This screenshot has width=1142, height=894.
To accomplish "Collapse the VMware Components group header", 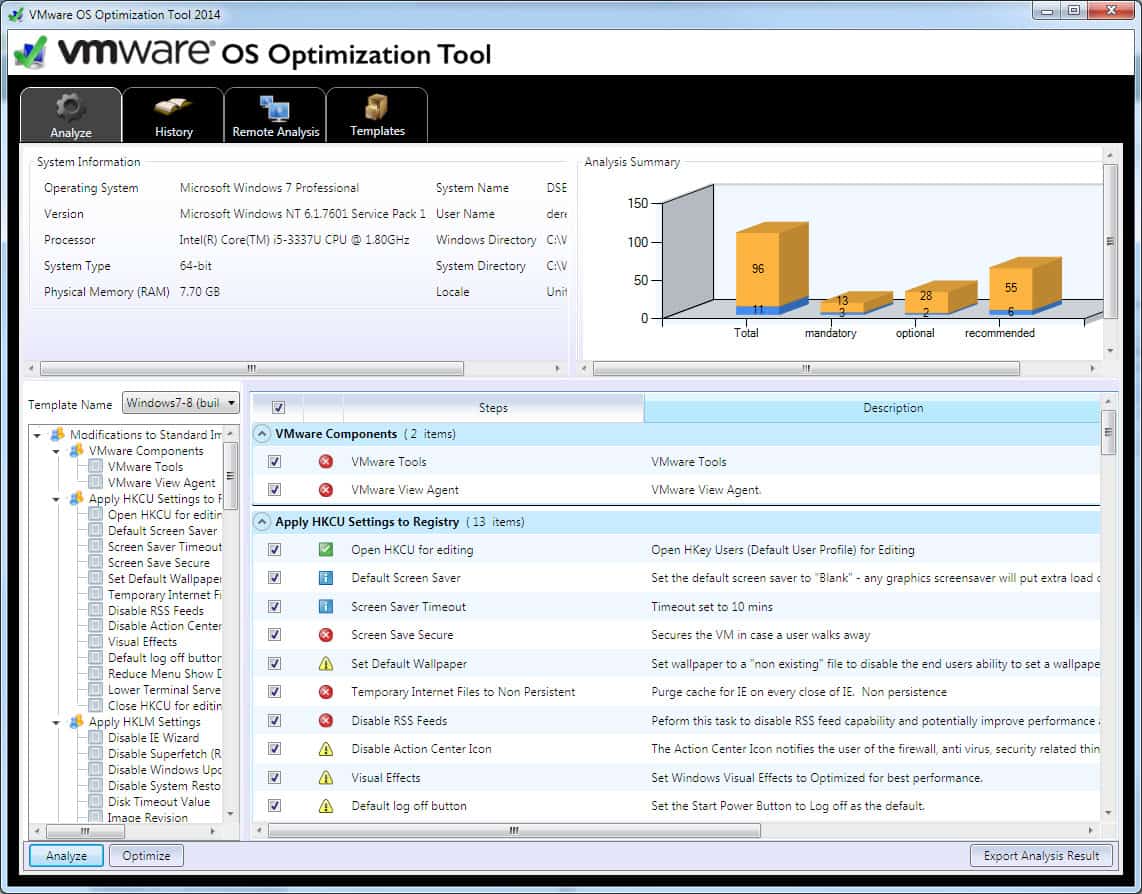I will [x=261, y=434].
